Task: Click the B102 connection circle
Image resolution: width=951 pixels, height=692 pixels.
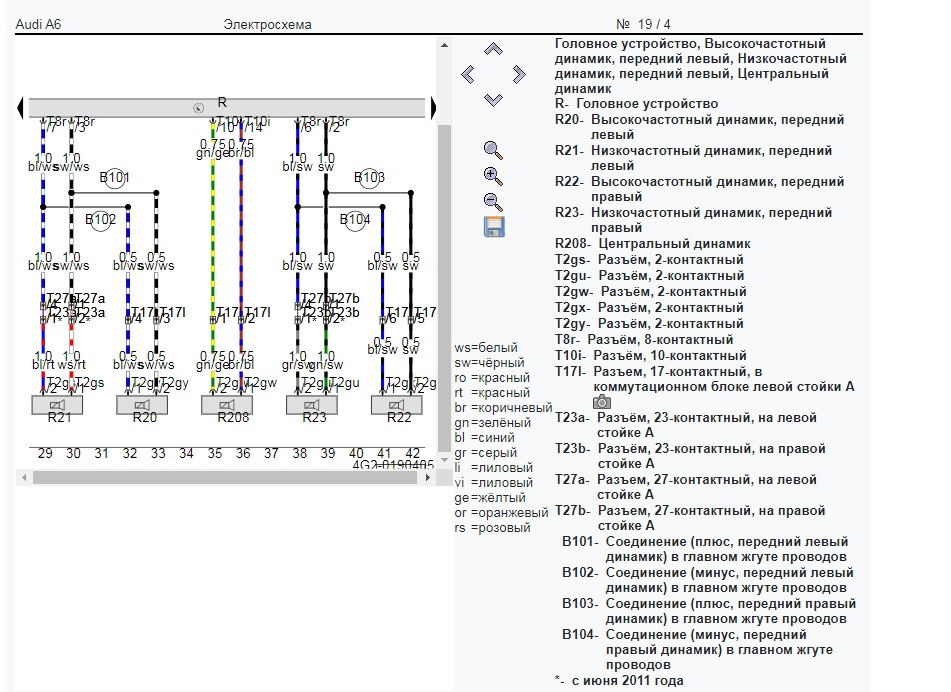Action: click(100, 219)
